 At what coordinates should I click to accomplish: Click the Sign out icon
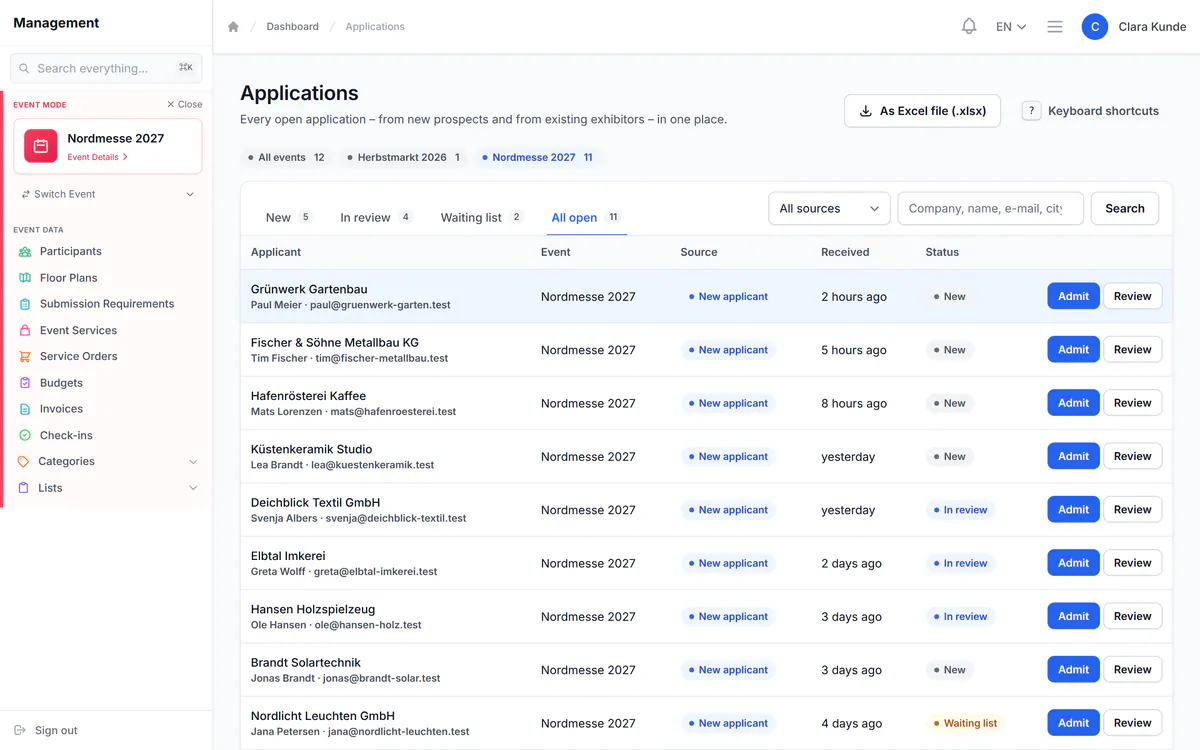tap(20, 730)
